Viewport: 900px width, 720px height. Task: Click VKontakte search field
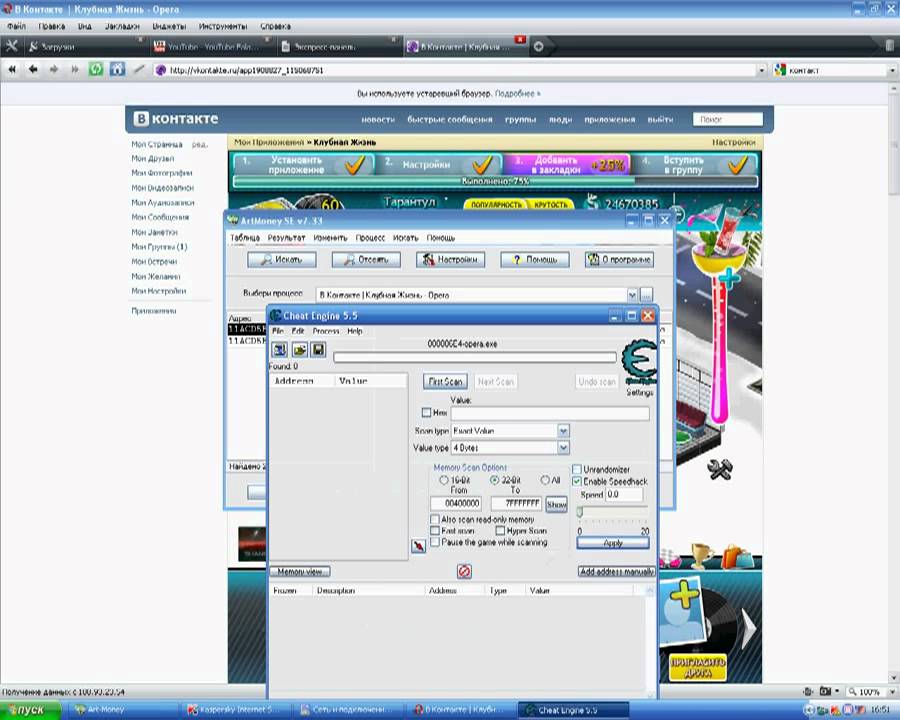click(727, 119)
